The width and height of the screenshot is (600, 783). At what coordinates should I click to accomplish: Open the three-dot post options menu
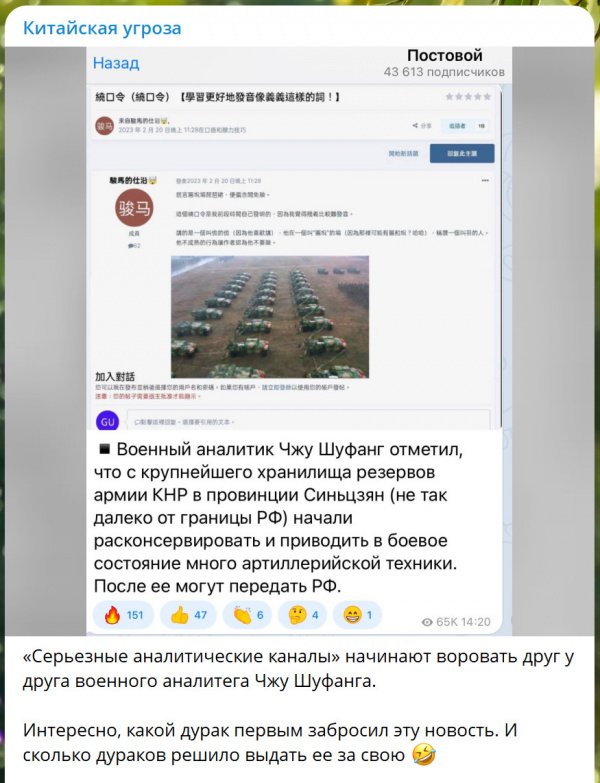pyautogui.click(x=485, y=181)
